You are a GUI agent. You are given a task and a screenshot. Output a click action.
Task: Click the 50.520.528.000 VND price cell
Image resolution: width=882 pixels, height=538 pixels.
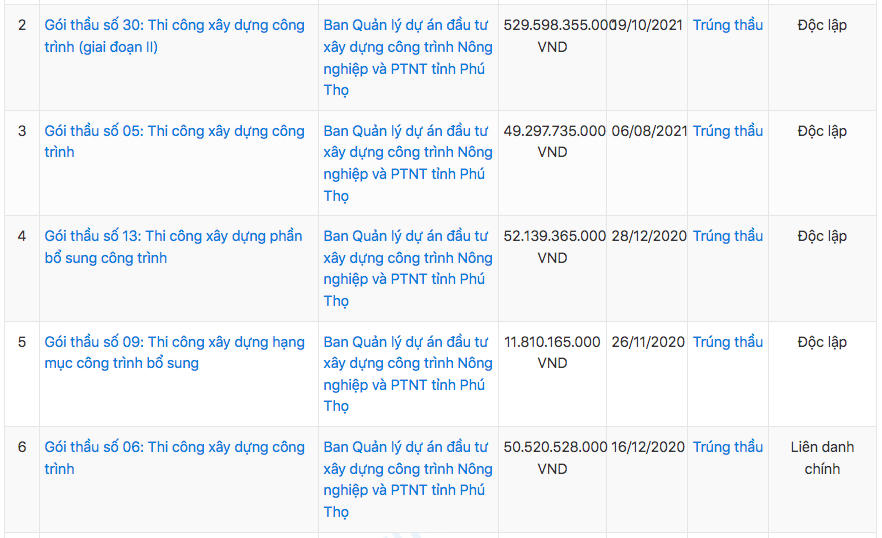552,458
